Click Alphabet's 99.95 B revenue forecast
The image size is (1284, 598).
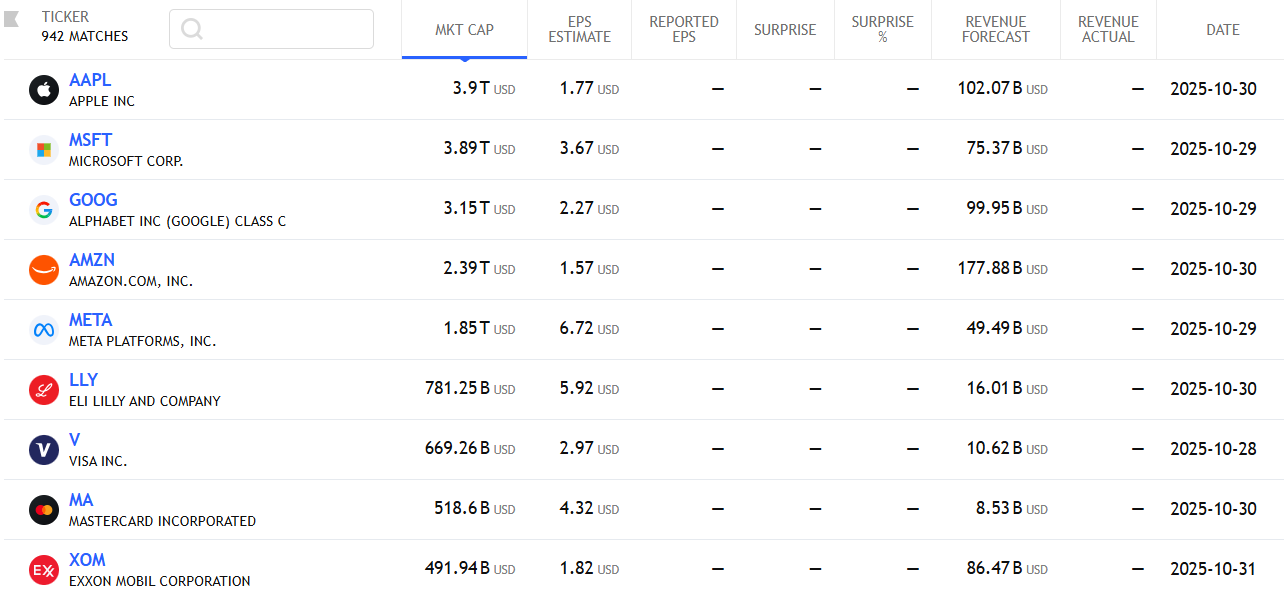pos(1007,209)
